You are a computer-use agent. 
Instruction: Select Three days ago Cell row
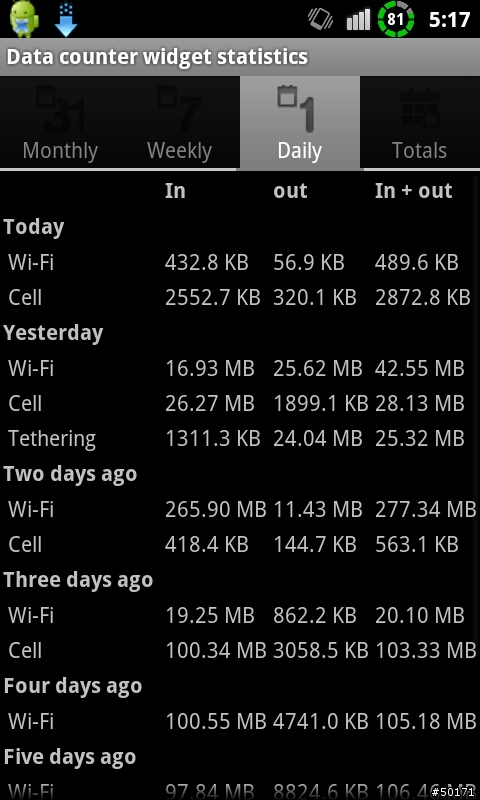click(240, 651)
